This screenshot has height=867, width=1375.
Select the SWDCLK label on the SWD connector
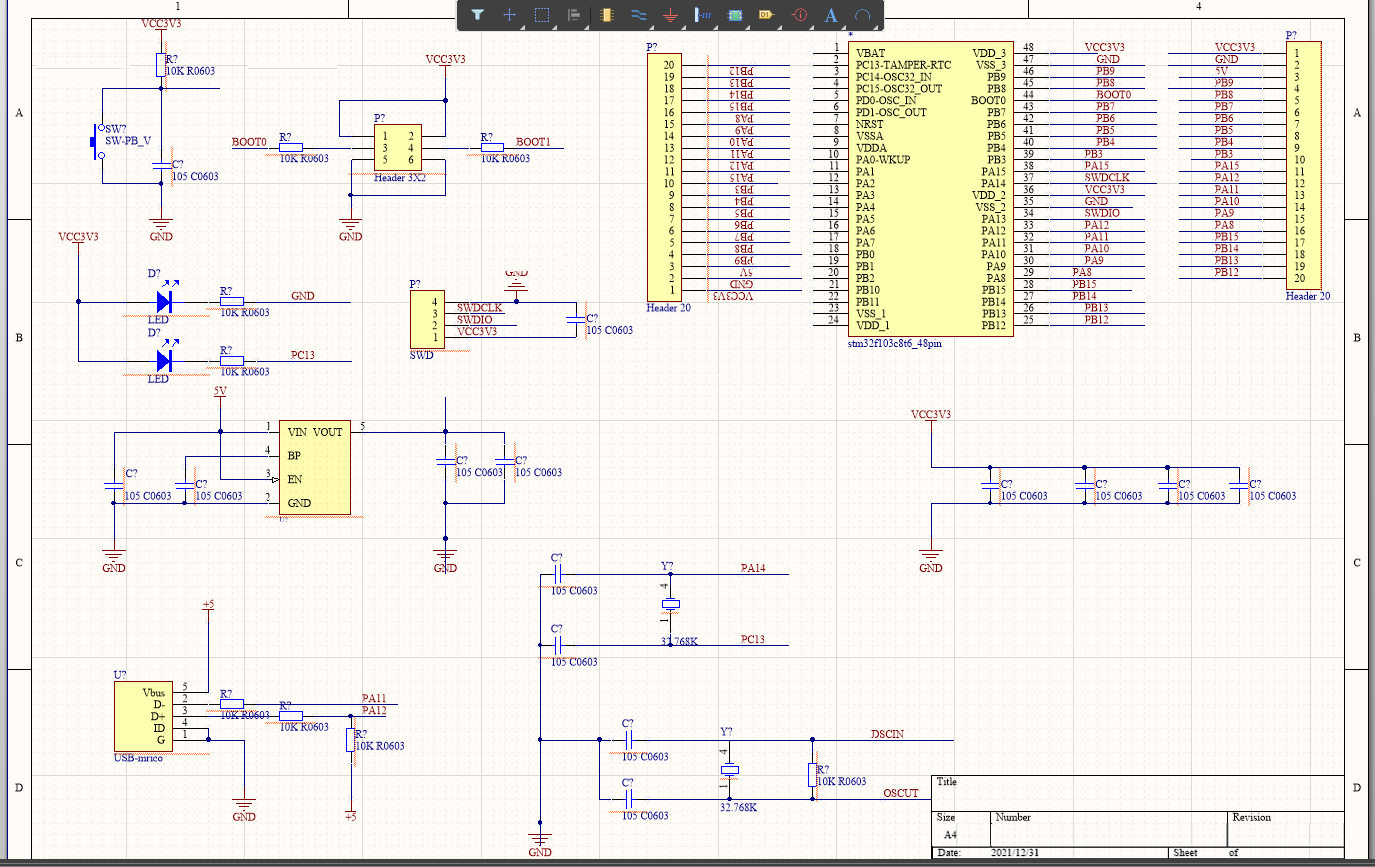[480, 308]
